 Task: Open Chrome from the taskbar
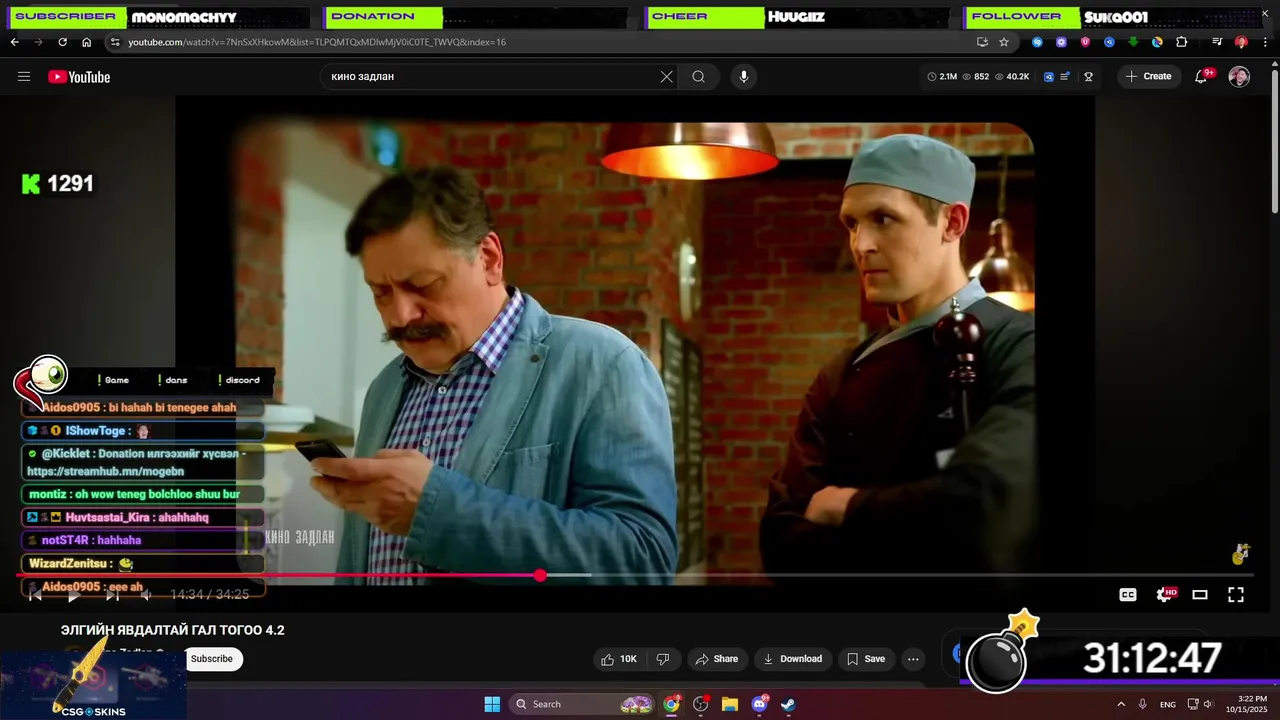click(x=671, y=704)
